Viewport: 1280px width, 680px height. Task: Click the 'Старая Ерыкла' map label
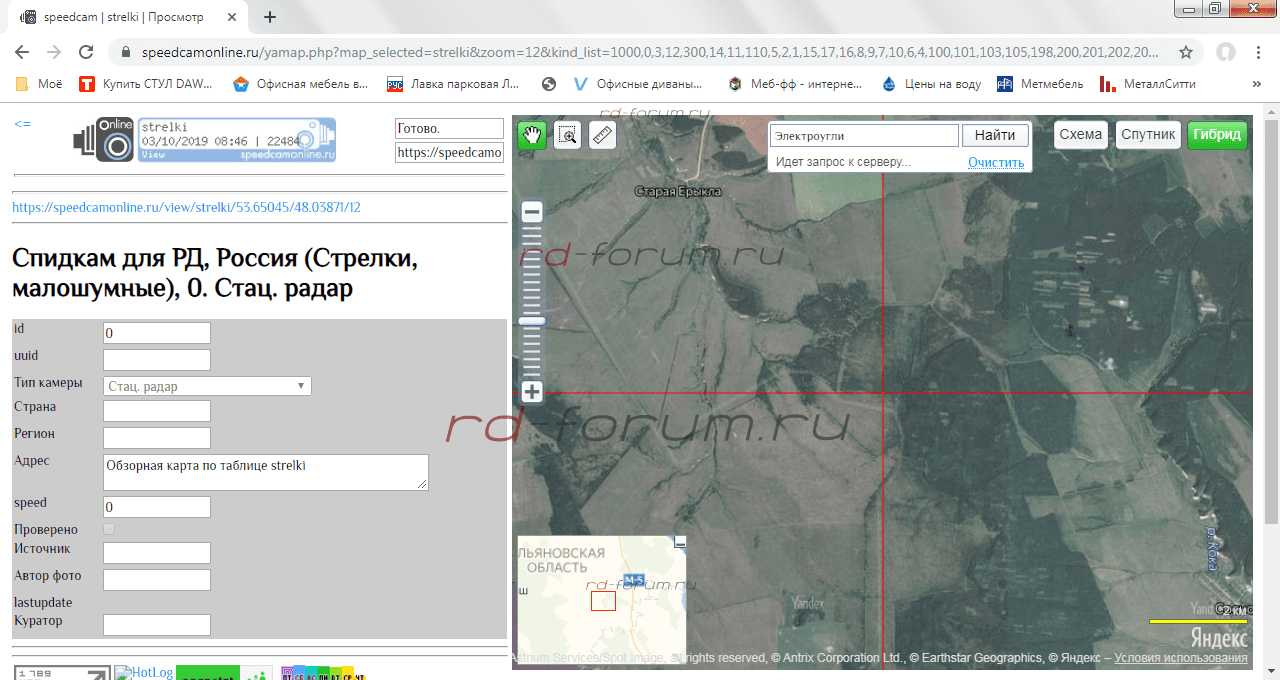[x=679, y=191]
